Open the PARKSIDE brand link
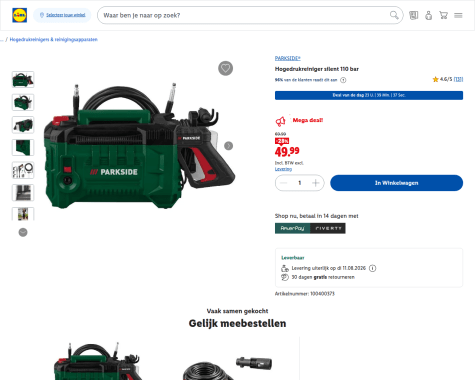The width and height of the screenshot is (475, 380). click(287, 58)
